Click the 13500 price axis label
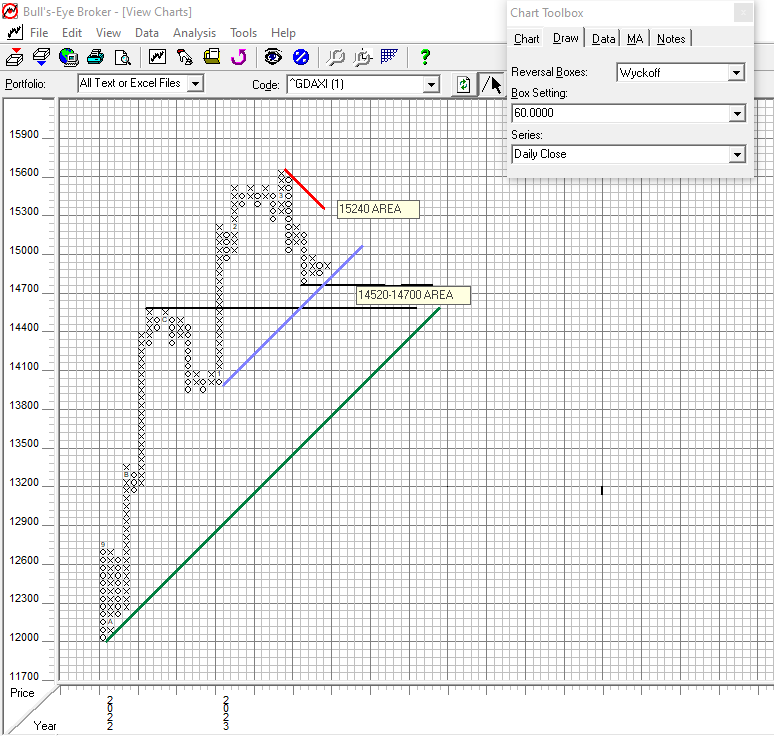The width and height of the screenshot is (774, 736). (x=24, y=443)
